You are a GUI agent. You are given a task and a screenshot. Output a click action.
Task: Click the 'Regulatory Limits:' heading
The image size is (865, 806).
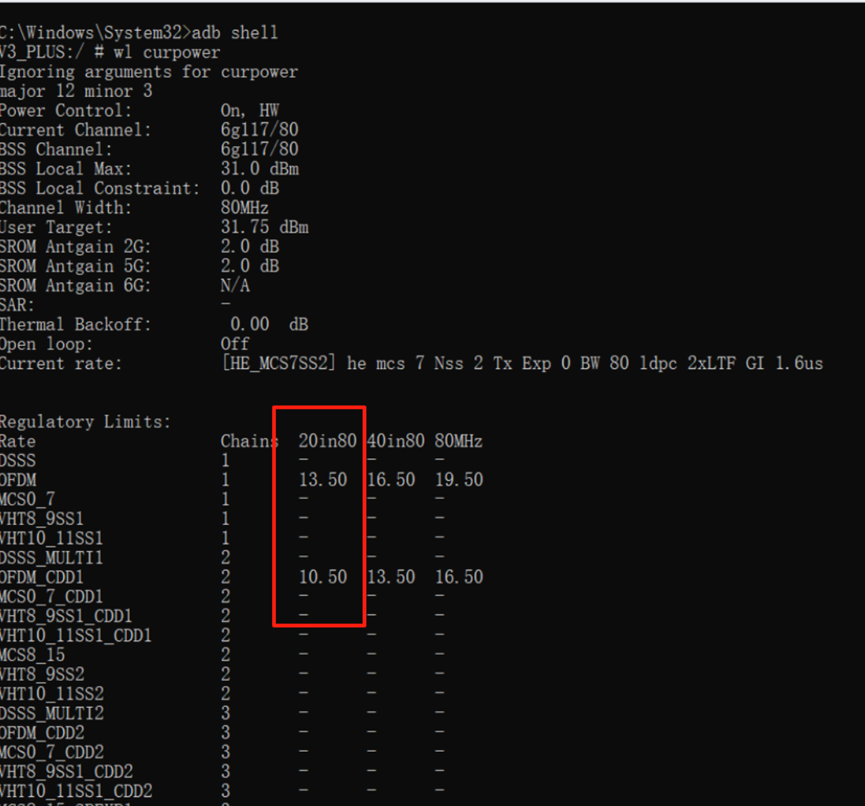click(x=85, y=422)
